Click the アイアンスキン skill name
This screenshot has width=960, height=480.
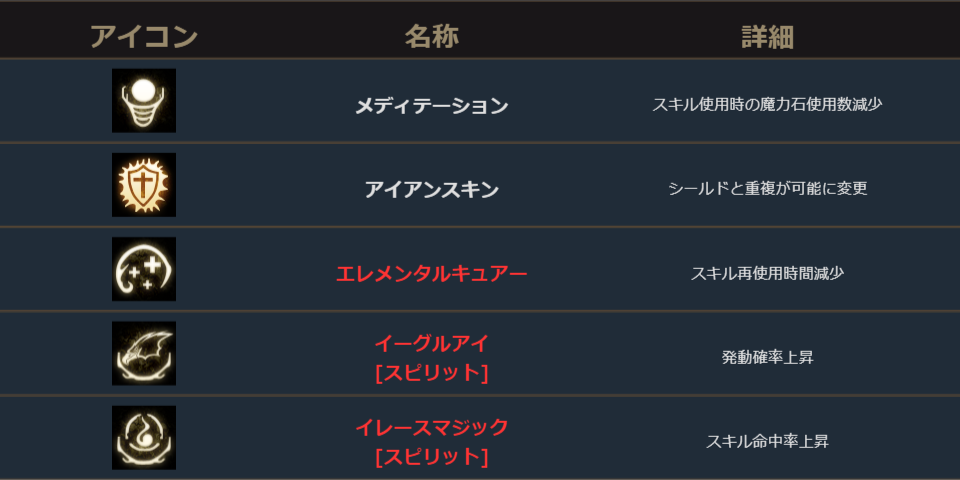pyautogui.click(x=432, y=189)
